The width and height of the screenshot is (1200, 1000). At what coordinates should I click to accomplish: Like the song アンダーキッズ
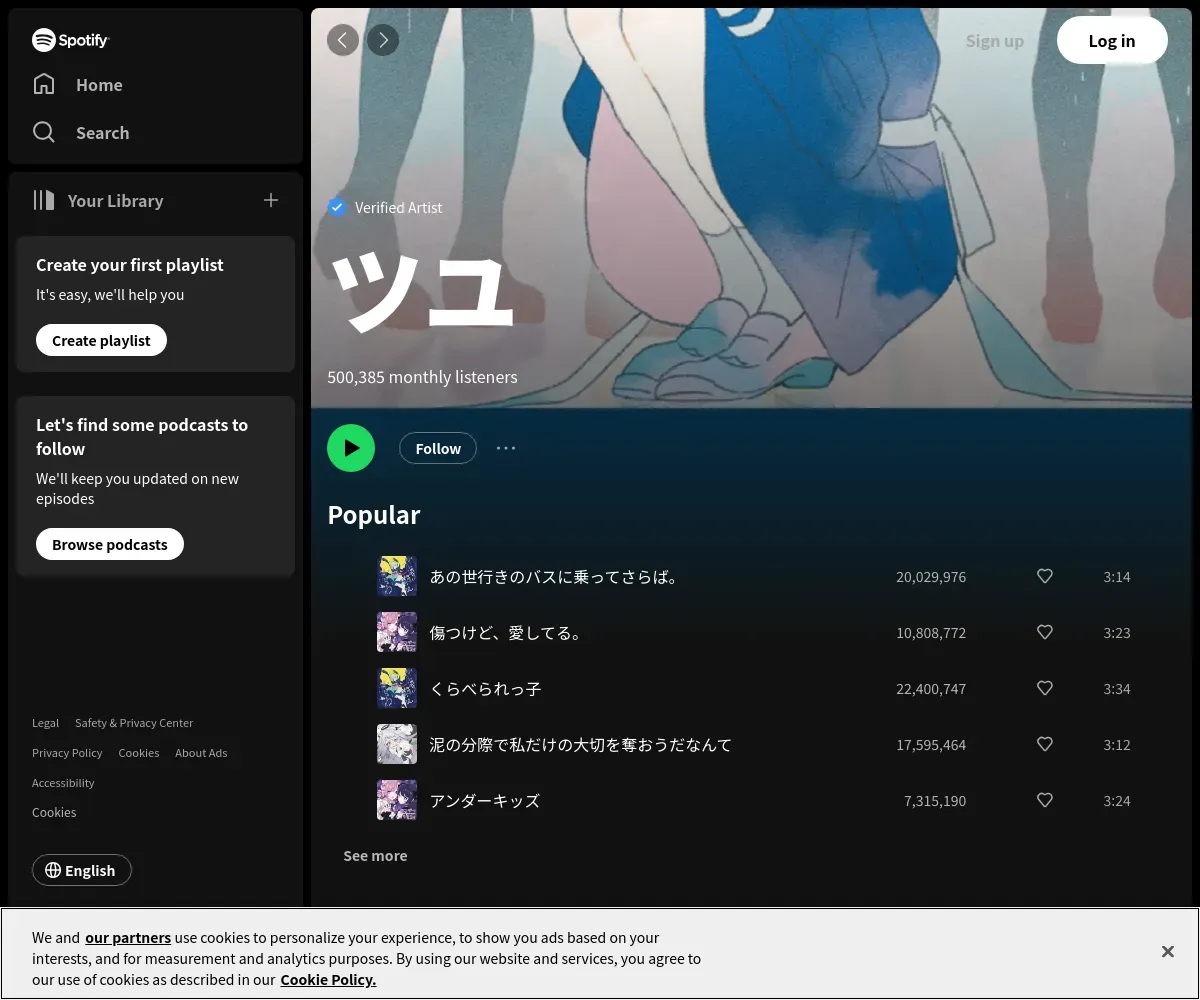tap(1045, 801)
